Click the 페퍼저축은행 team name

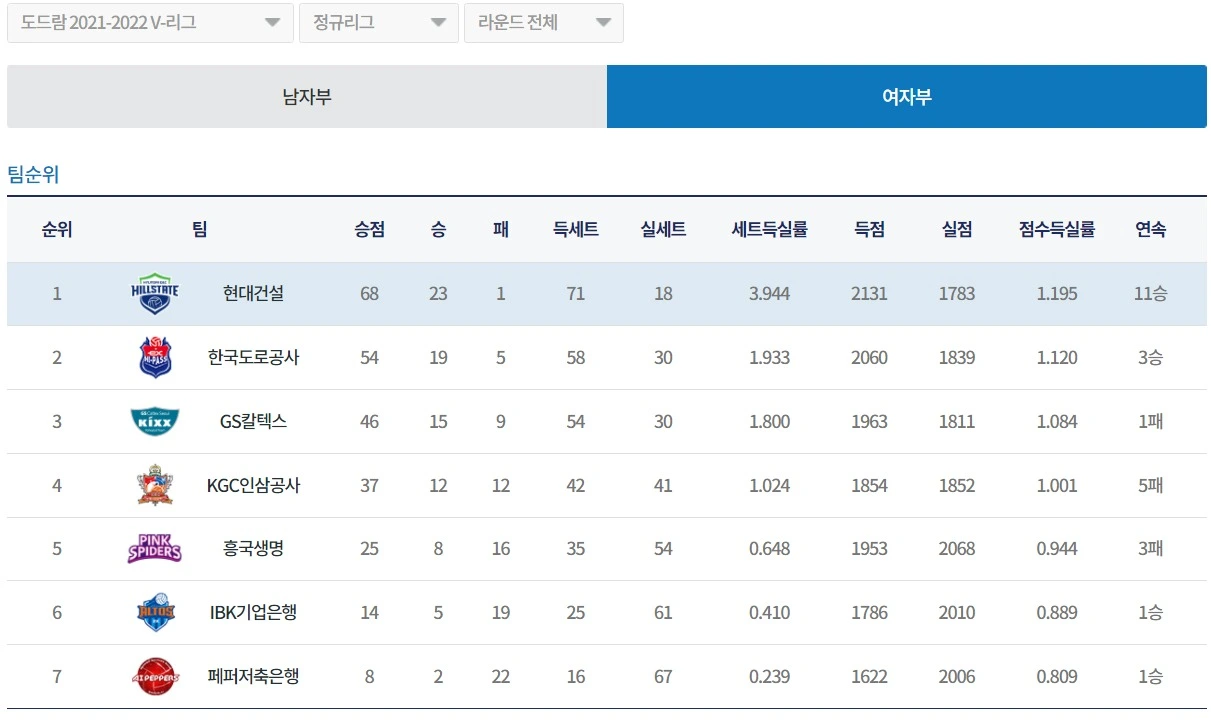point(254,676)
